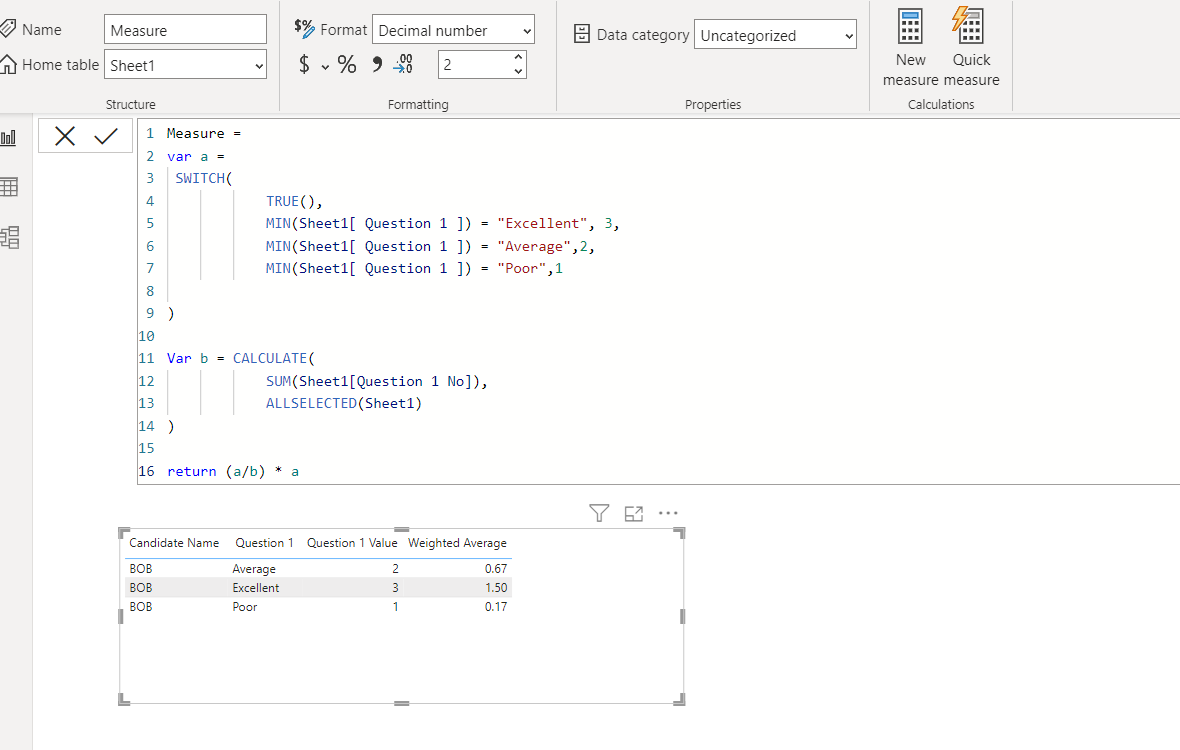Open visual filter icon above table
Screen dimensions: 1180x750
click(x=599, y=513)
